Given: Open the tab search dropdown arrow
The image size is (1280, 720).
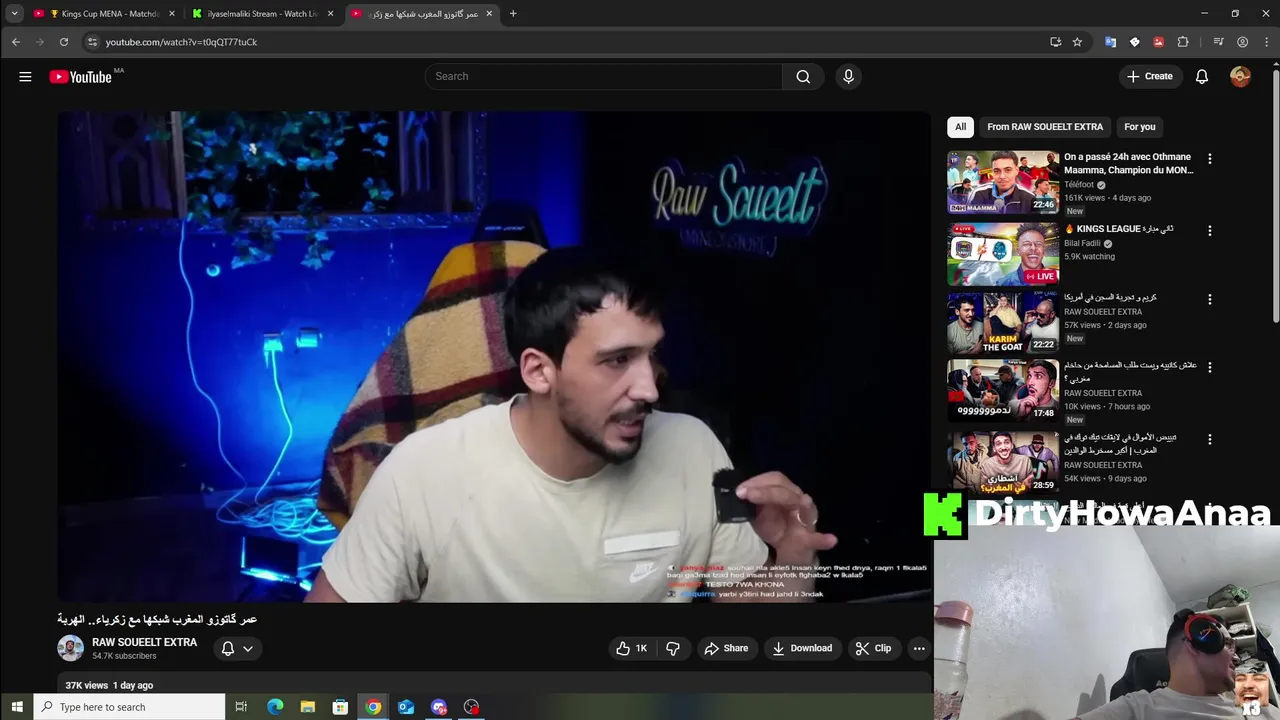Looking at the screenshot, I should (x=14, y=14).
